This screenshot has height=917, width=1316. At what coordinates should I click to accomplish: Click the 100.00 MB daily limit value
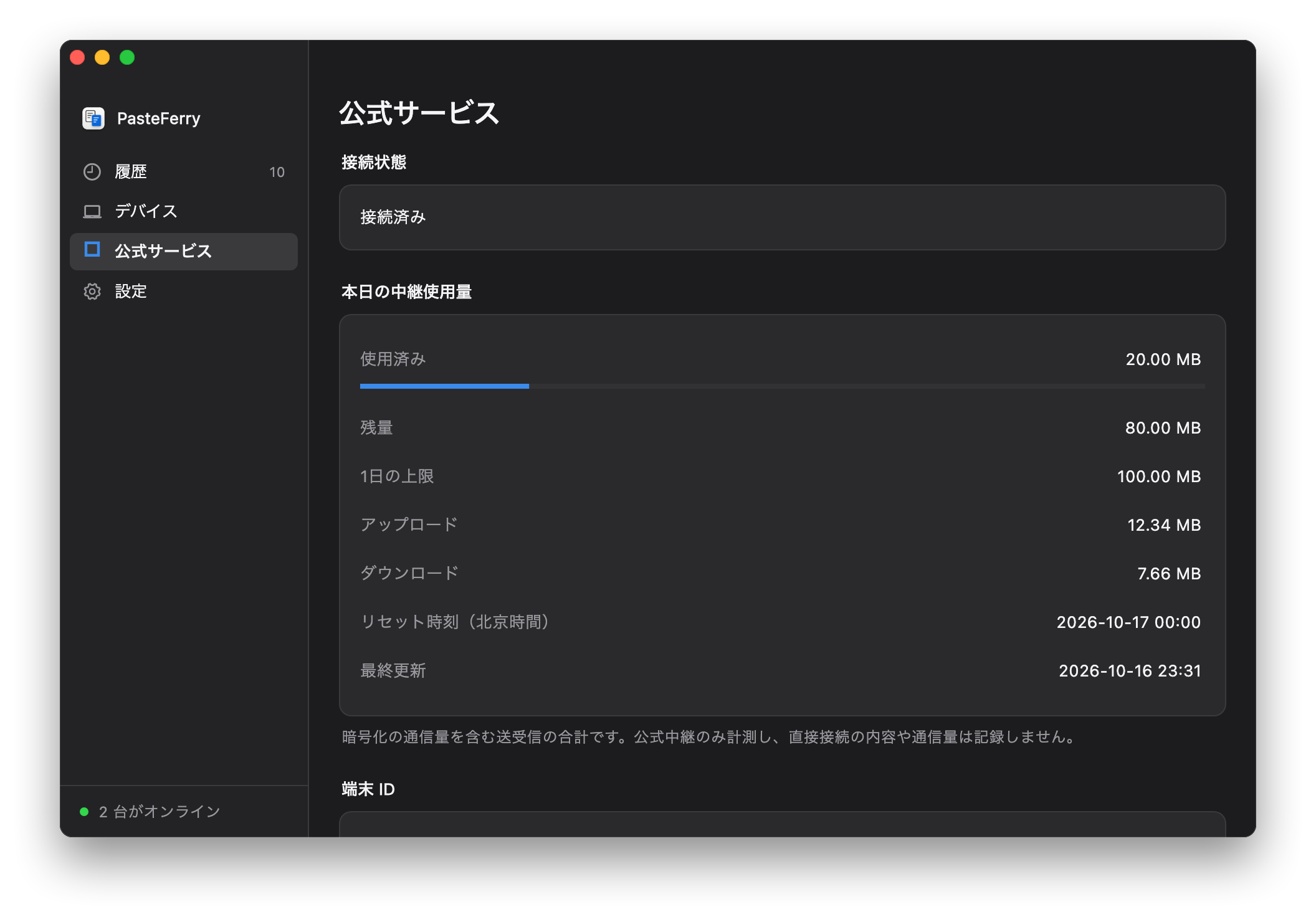click(x=1159, y=477)
